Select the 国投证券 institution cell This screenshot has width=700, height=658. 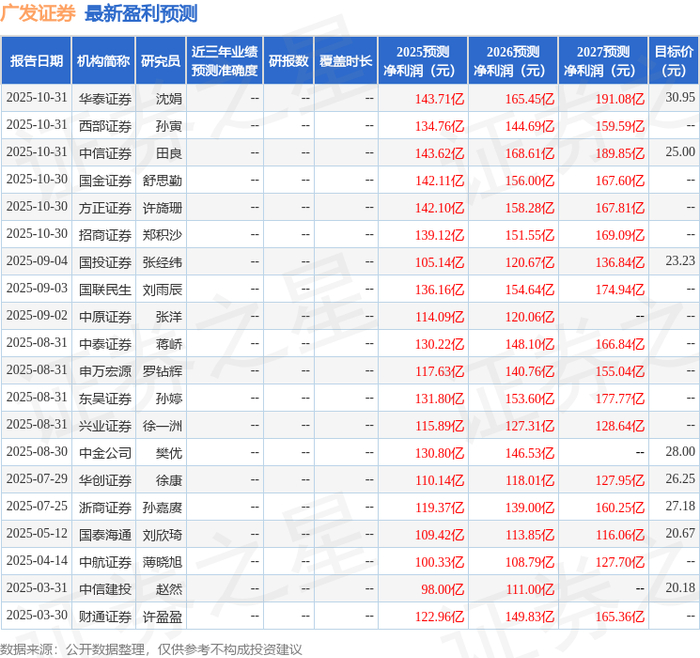point(105,262)
